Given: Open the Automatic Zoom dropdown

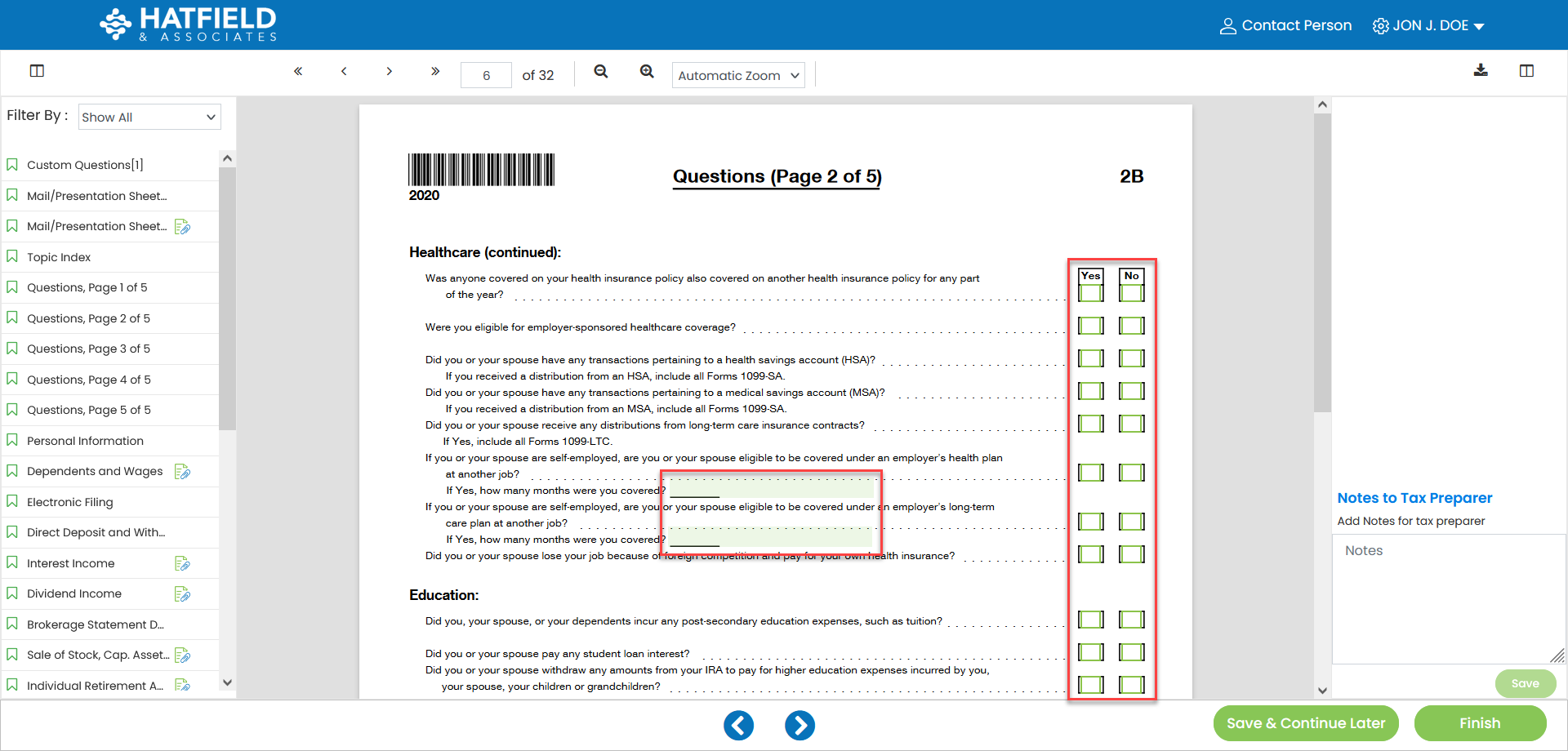Looking at the screenshot, I should point(737,76).
